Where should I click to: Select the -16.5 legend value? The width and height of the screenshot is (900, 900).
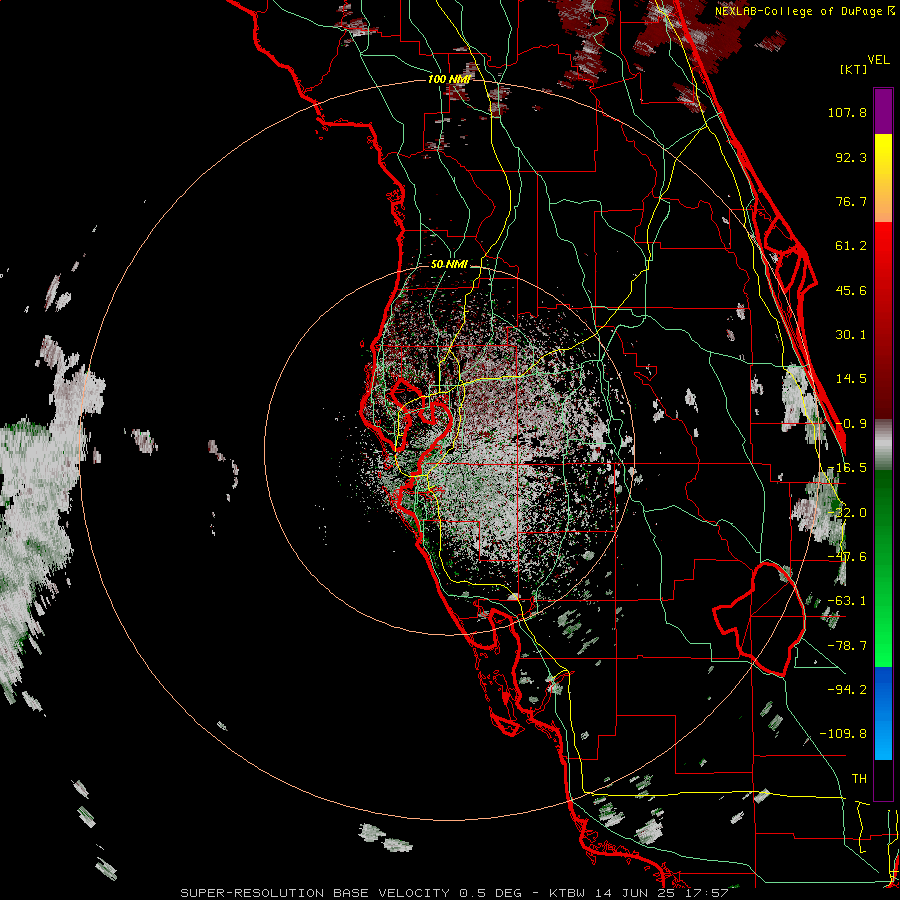[849, 468]
